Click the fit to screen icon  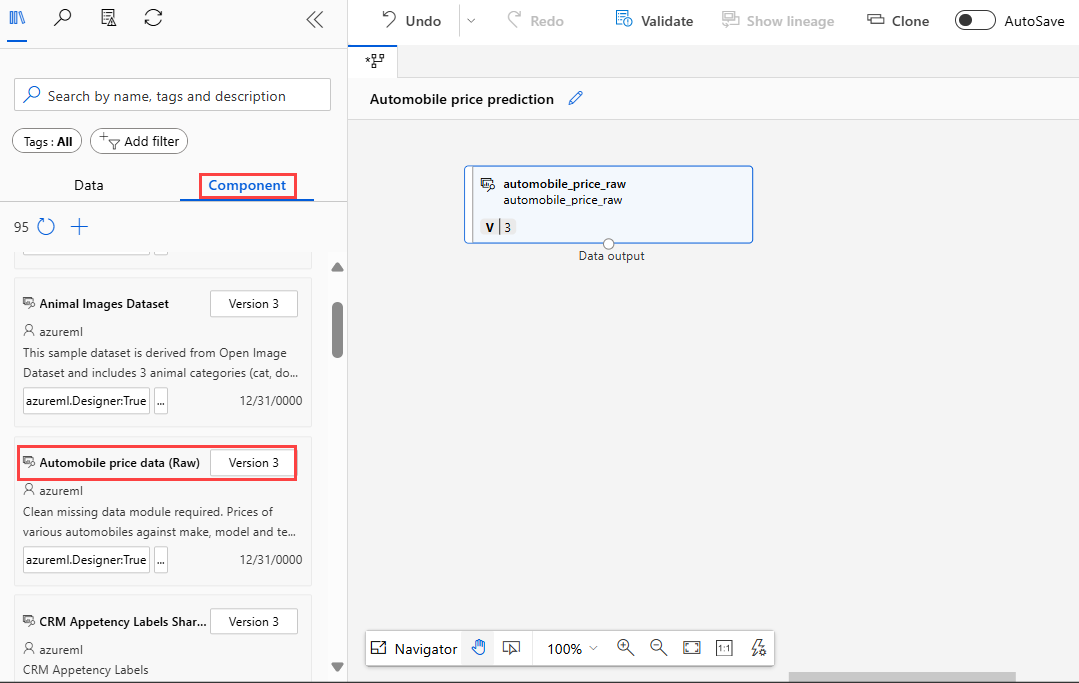click(691, 648)
